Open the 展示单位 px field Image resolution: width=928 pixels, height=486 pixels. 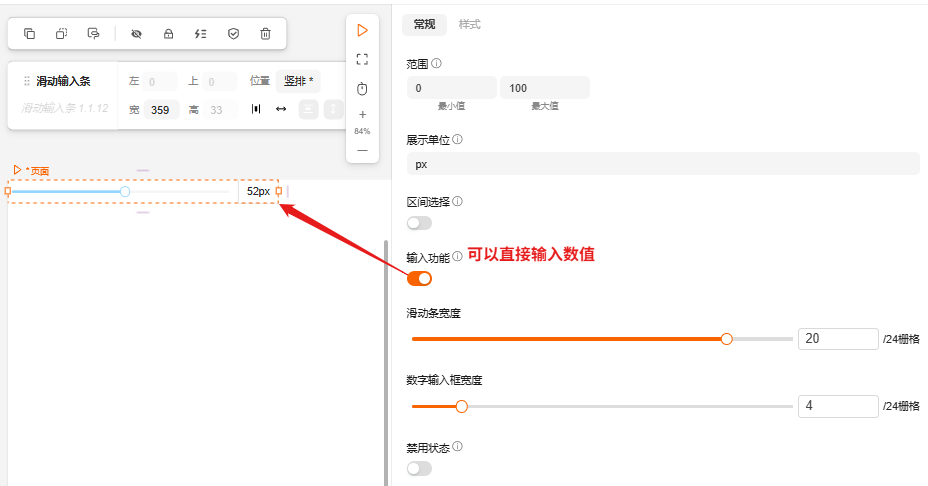[662, 164]
